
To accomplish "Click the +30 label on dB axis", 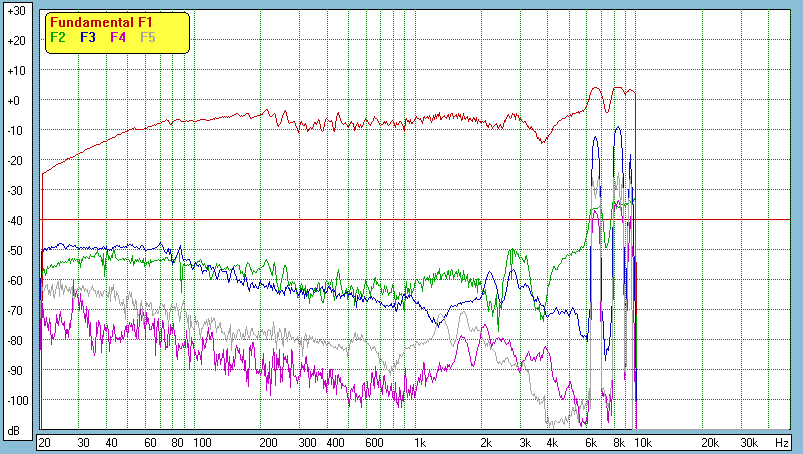I will (x=15, y=11).
